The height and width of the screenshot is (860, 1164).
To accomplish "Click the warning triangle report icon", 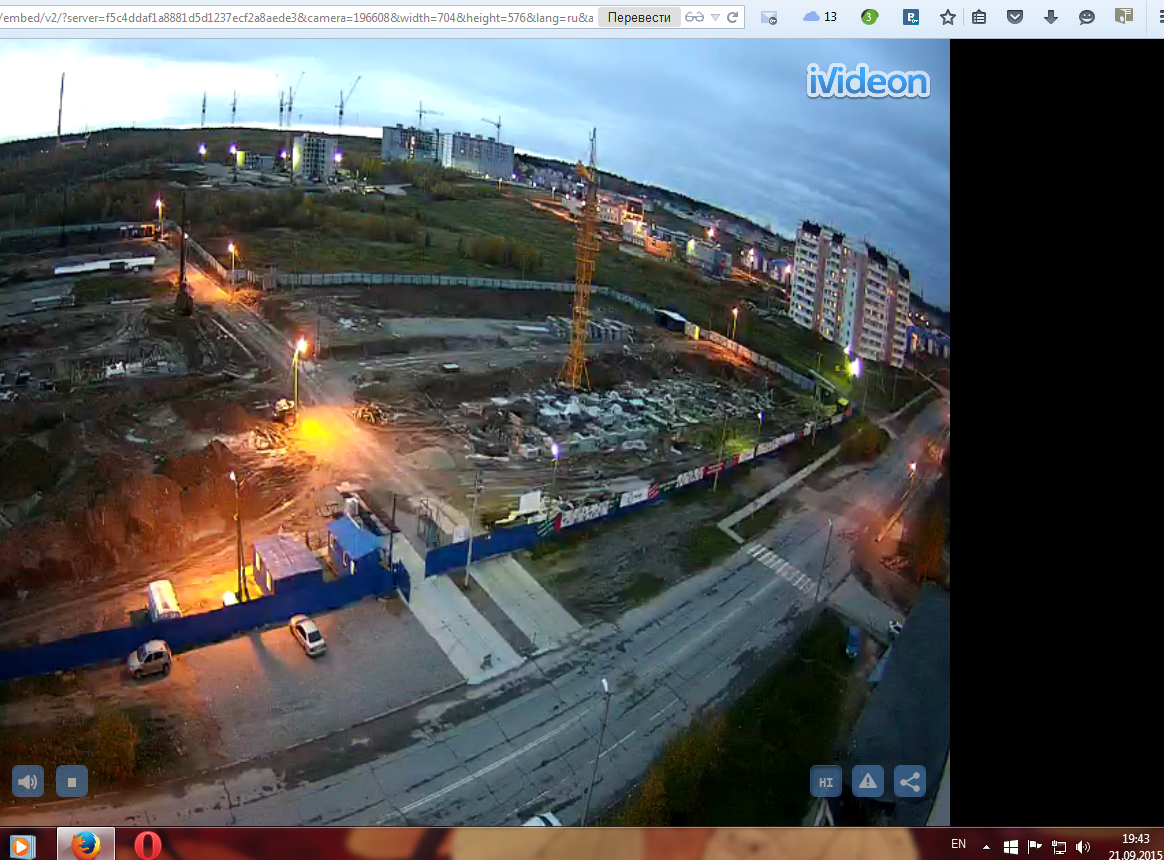I will point(867,781).
